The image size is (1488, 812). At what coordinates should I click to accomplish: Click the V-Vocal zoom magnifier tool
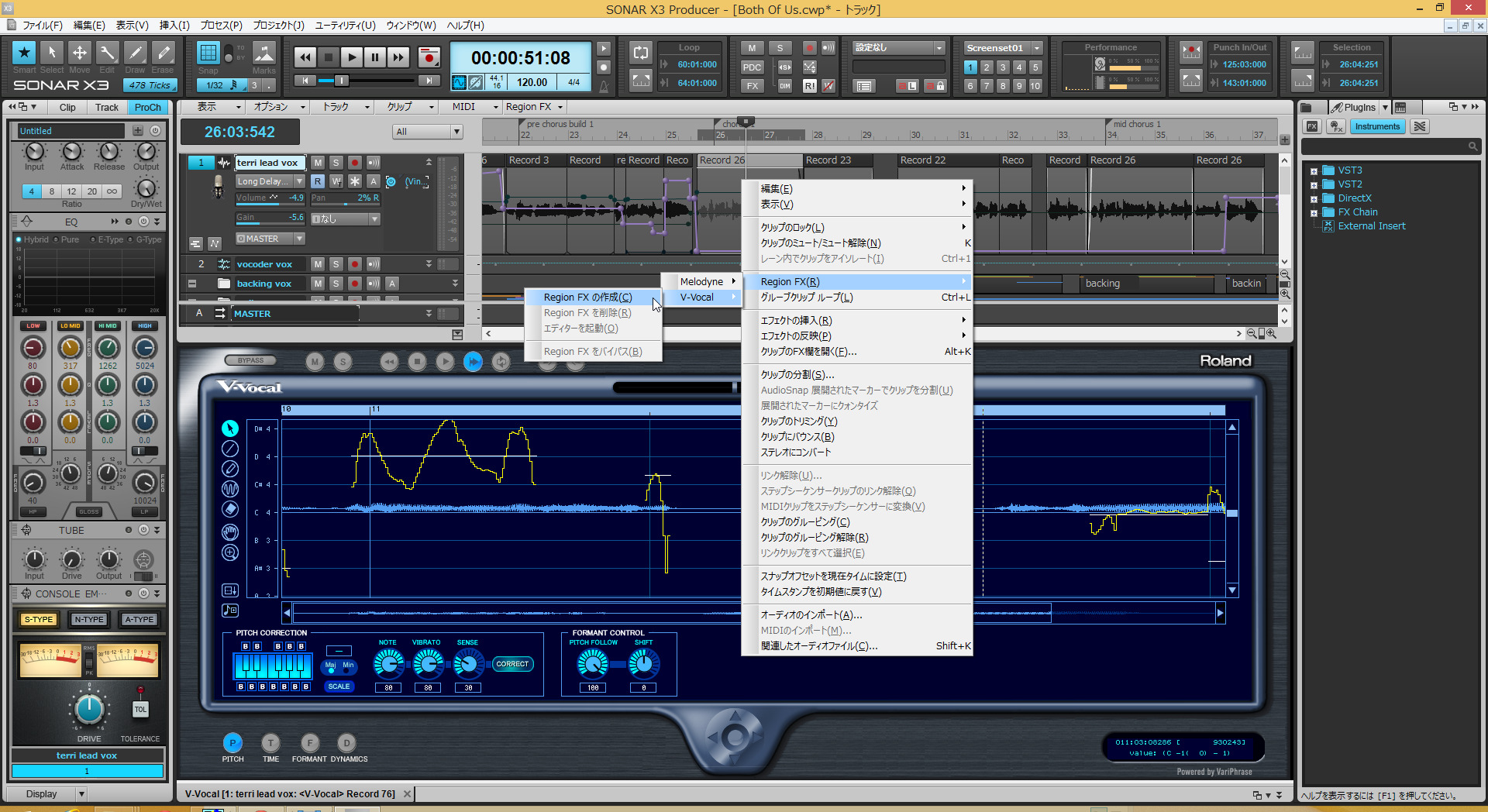click(x=230, y=552)
